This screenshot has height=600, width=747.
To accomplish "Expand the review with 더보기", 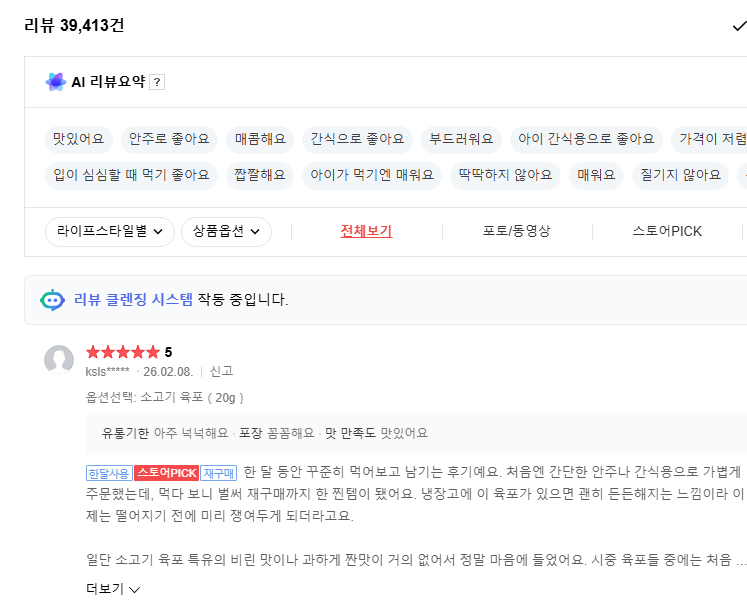I will tap(113, 589).
